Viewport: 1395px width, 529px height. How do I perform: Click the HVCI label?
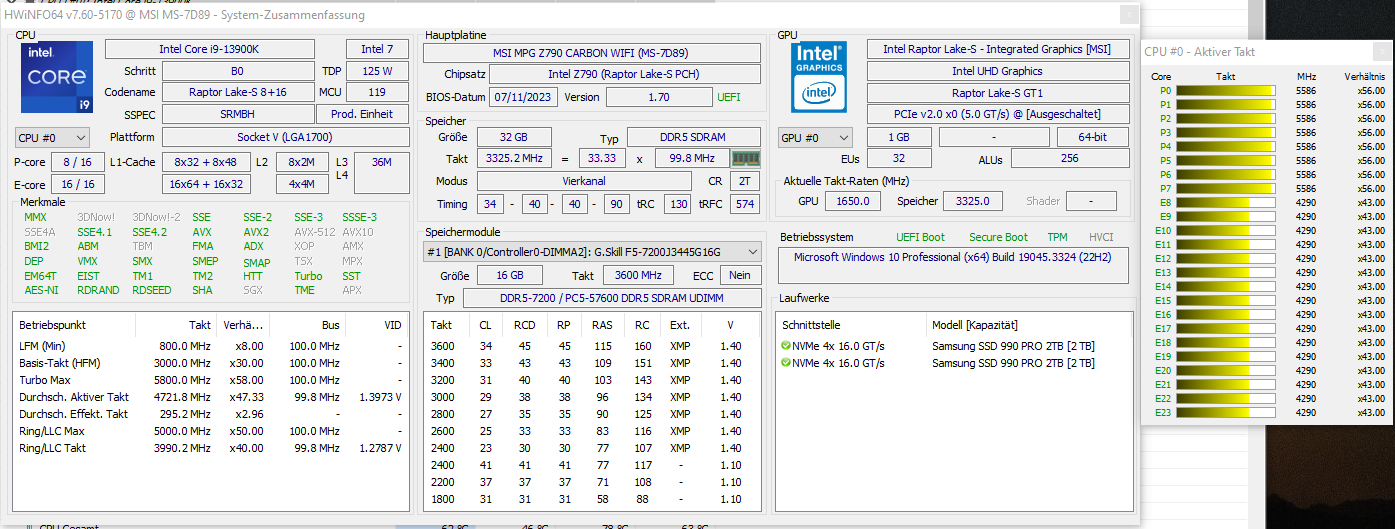[1101, 237]
